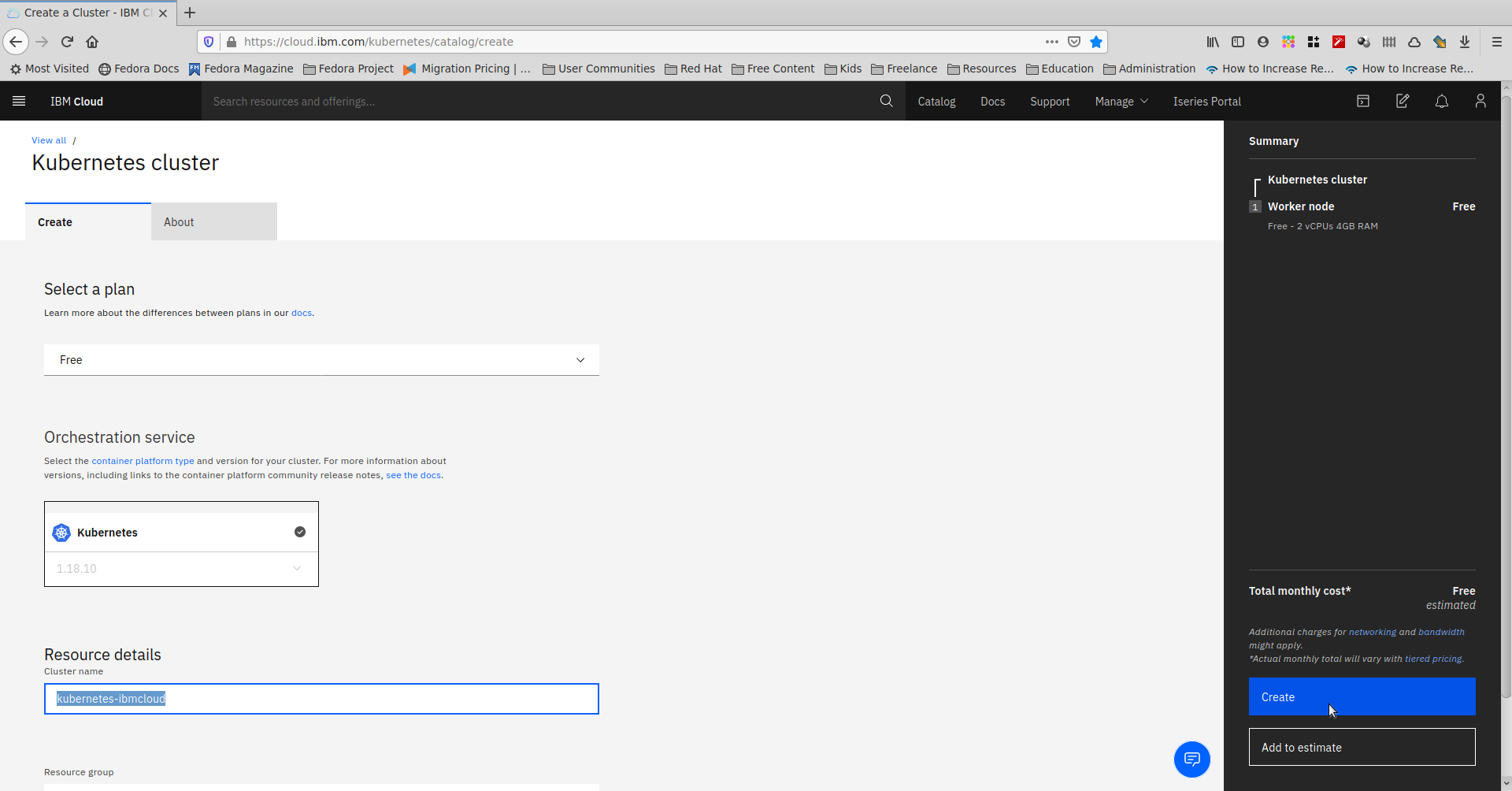Open Administration bookmarks folder

[x=1149, y=69]
